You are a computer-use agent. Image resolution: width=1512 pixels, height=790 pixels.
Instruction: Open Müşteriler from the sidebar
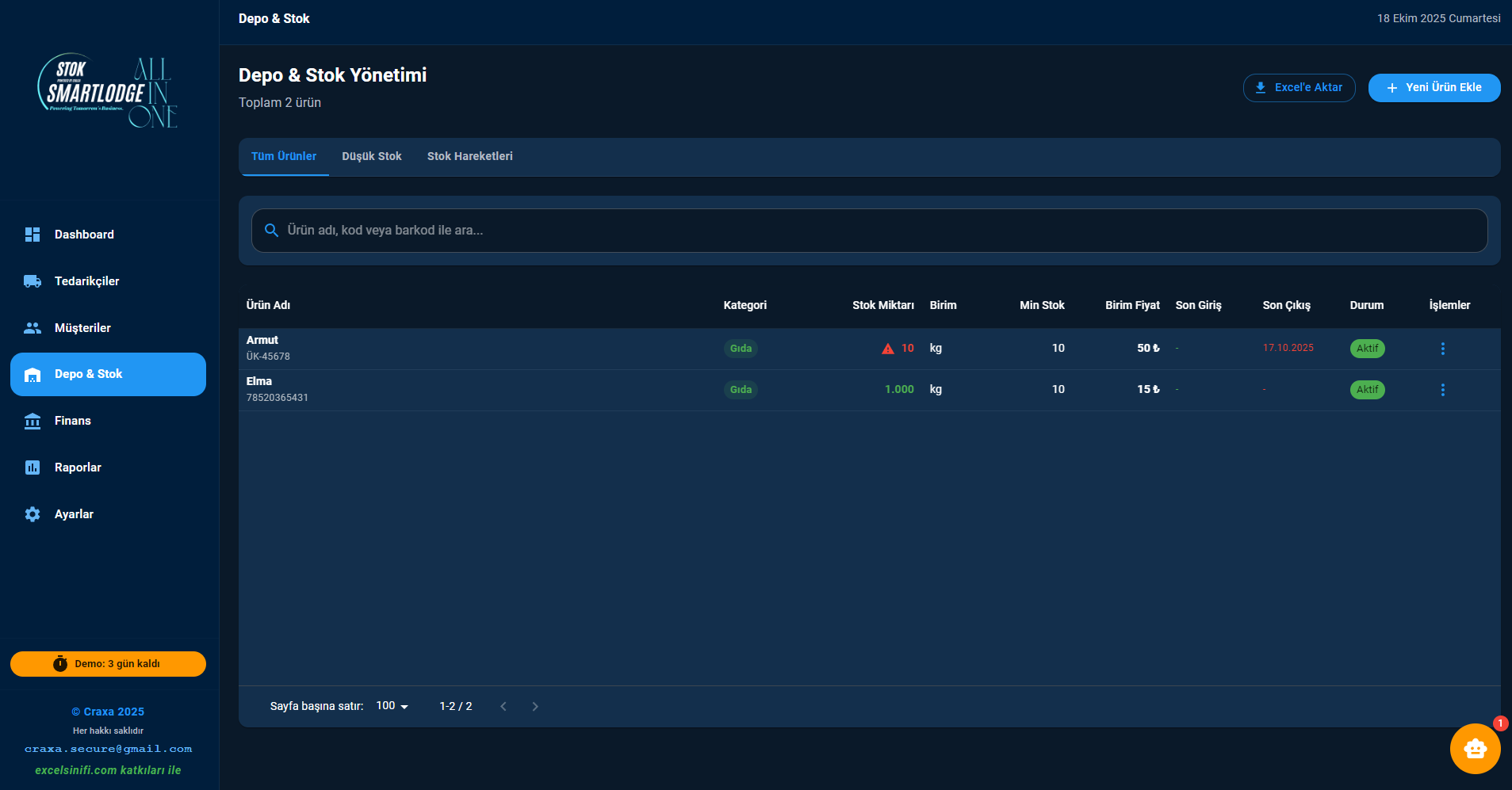[x=82, y=328]
